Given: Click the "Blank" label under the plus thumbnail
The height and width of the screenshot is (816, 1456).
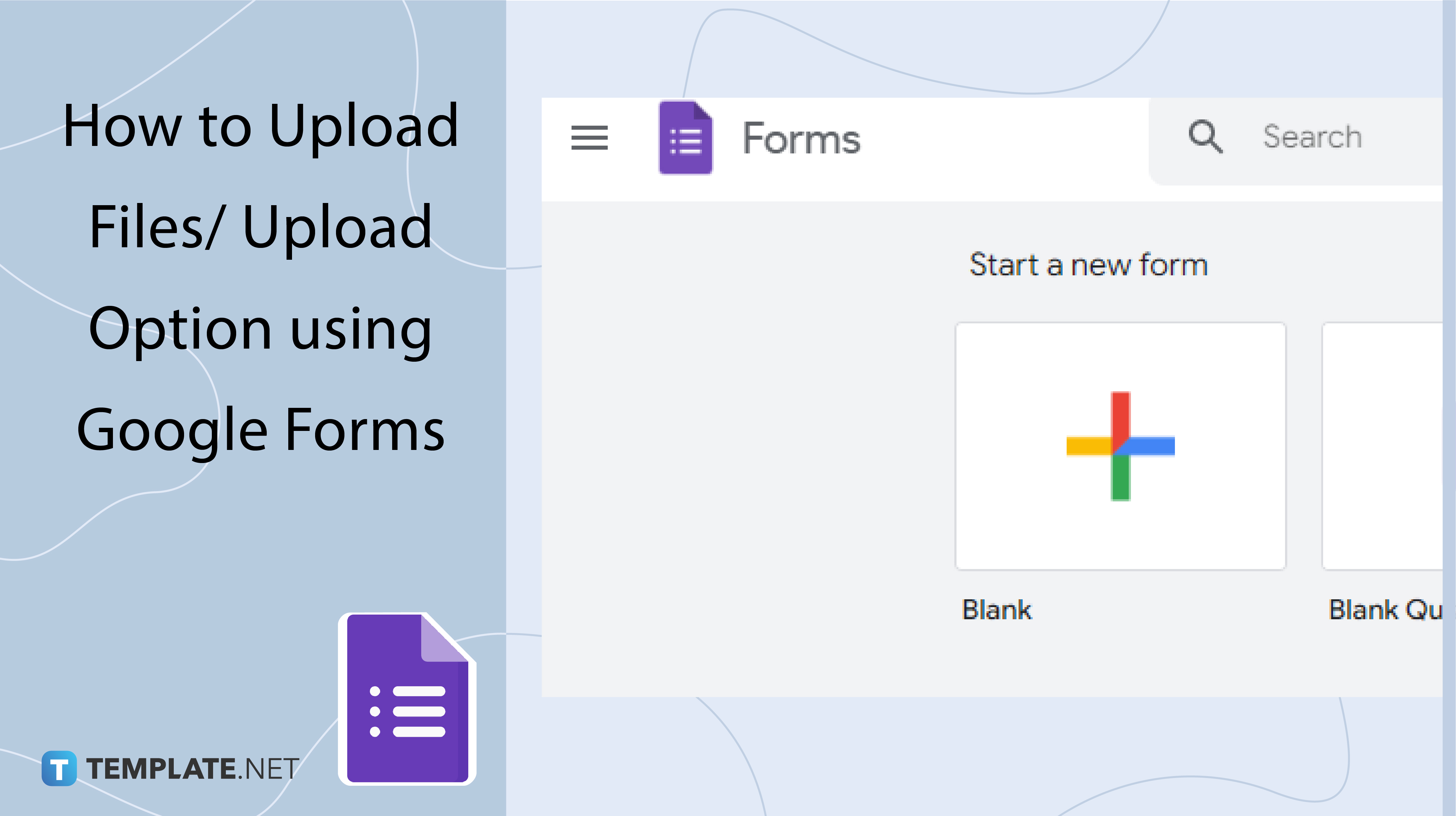Looking at the screenshot, I should click(997, 610).
